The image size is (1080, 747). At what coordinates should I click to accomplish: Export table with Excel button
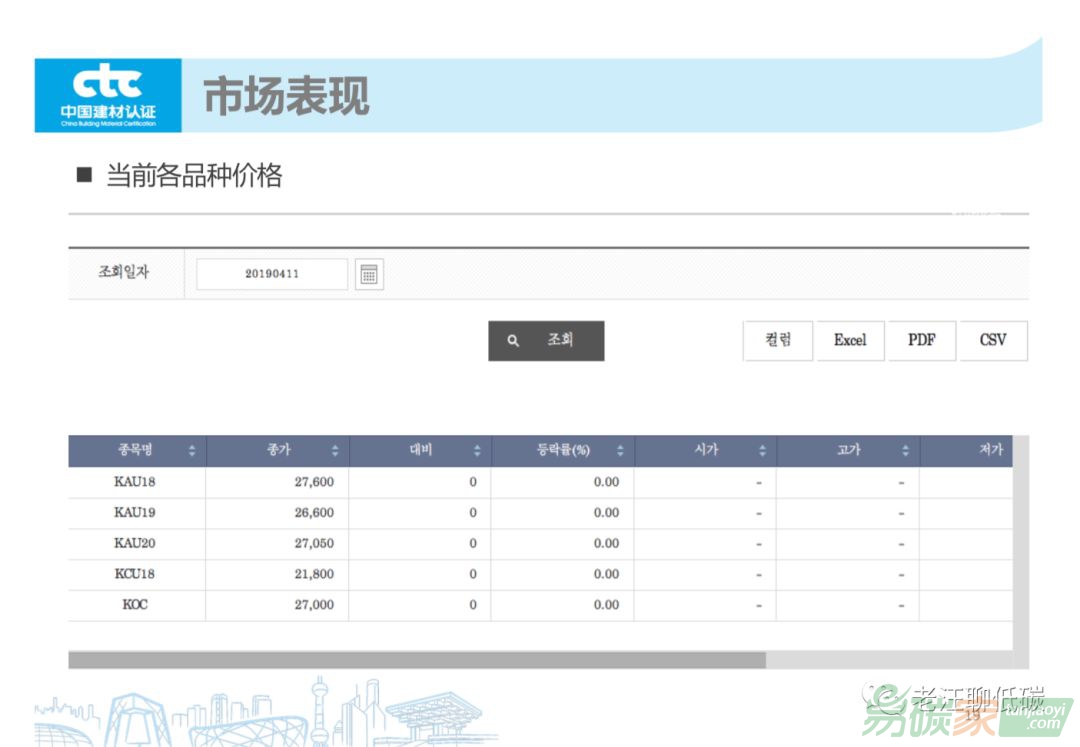point(850,341)
